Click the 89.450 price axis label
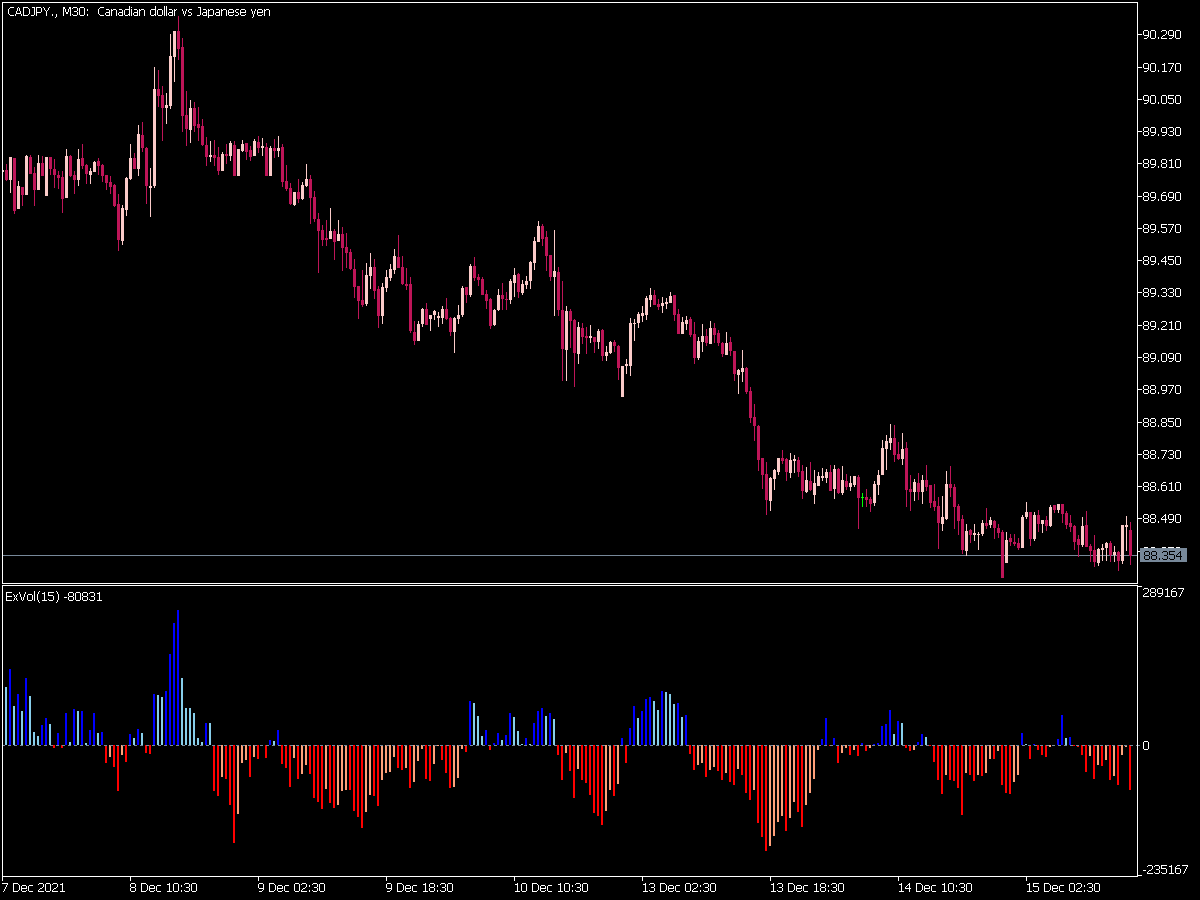The height and width of the screenshot is (900, 1200). coord(1162,261)
